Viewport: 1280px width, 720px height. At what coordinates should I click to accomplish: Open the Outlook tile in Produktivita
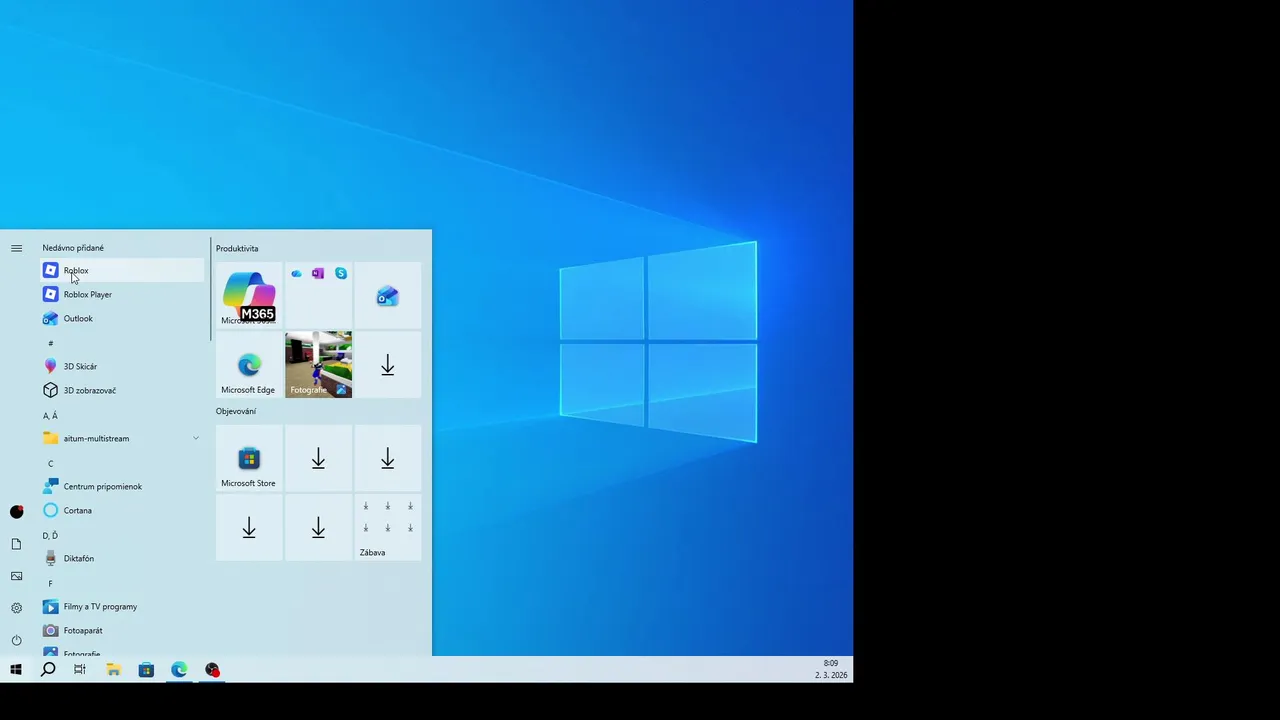coord(387,295)
